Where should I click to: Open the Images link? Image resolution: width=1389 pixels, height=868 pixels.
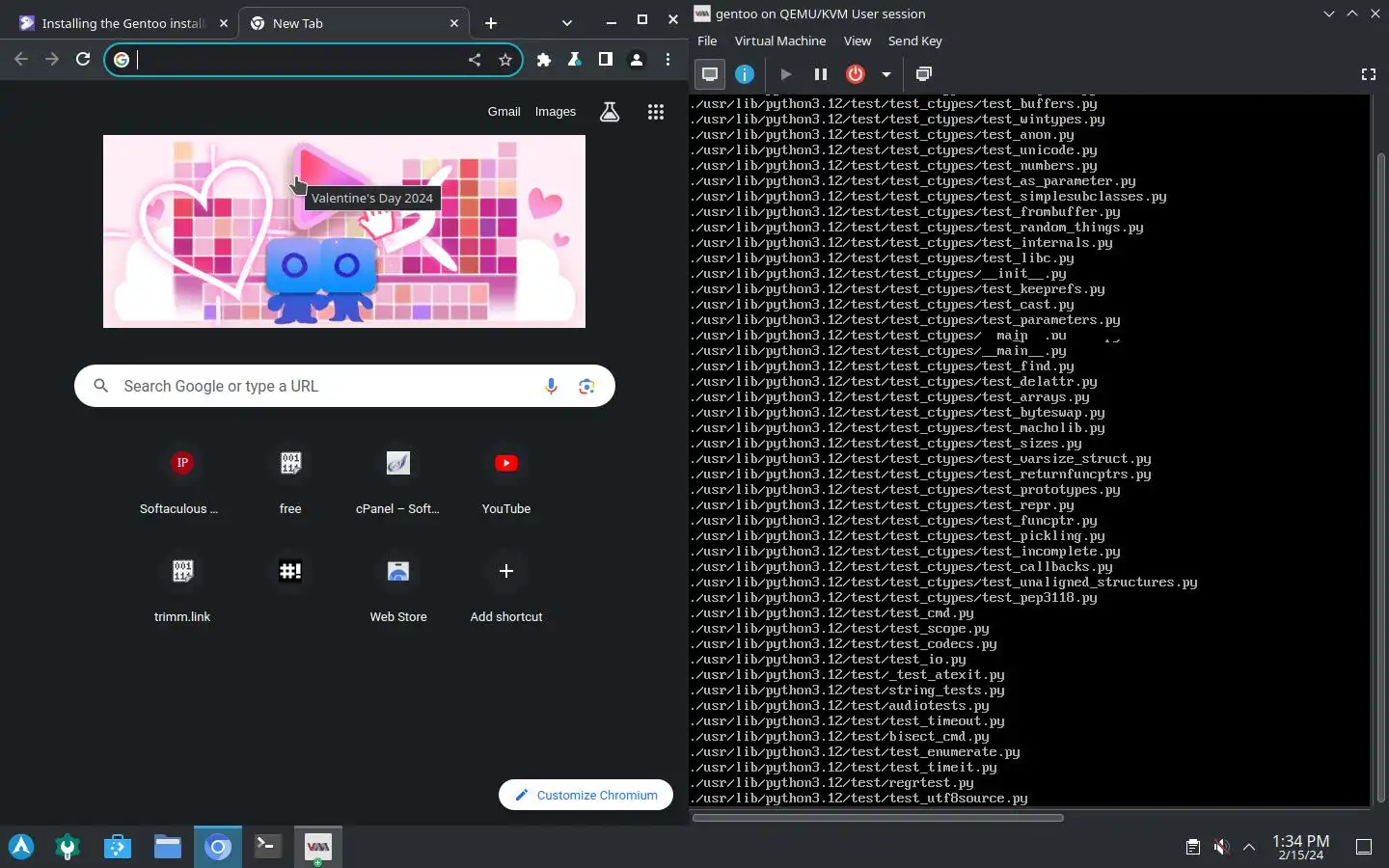point(556,112)
